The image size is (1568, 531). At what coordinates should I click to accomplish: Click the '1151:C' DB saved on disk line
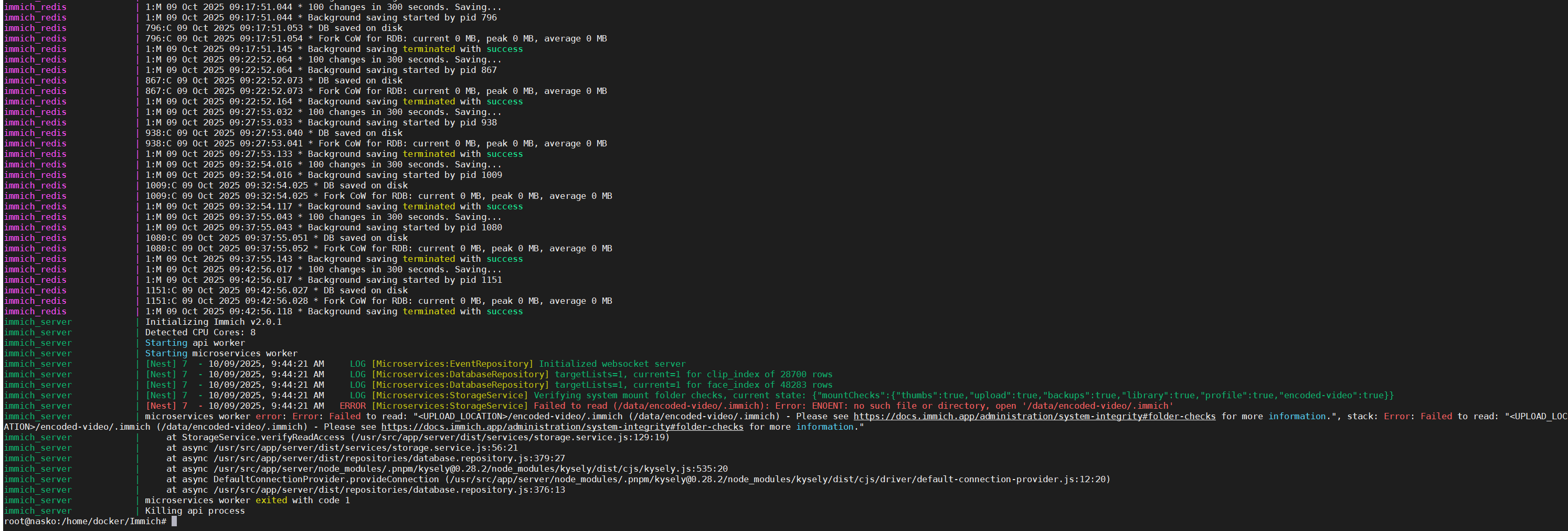tap(277, 291)
